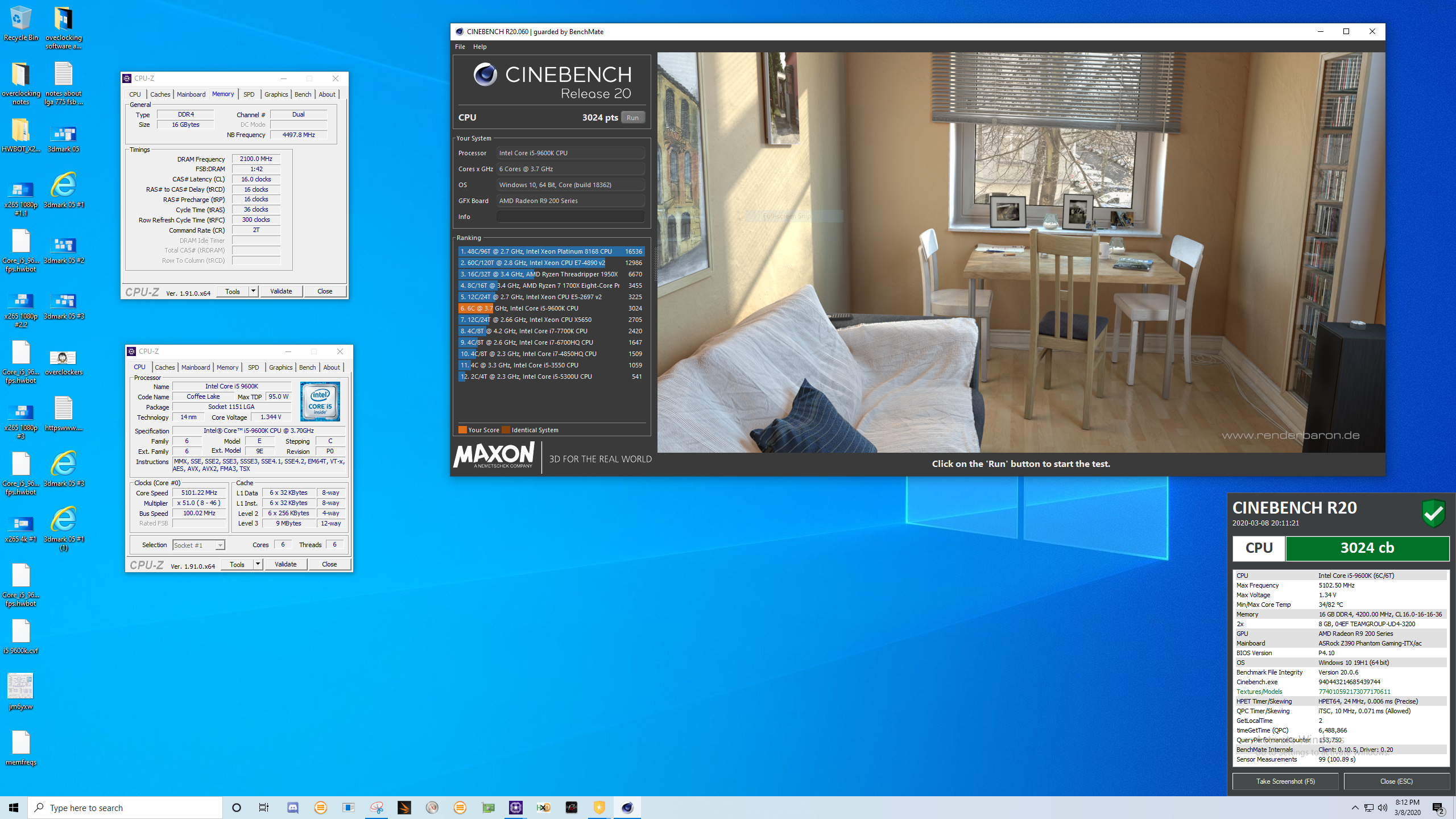The image size is (1456, 819).
Task: Select ranking row 'Intel Core i7-7700K CPU'
Action: [551, 331]
